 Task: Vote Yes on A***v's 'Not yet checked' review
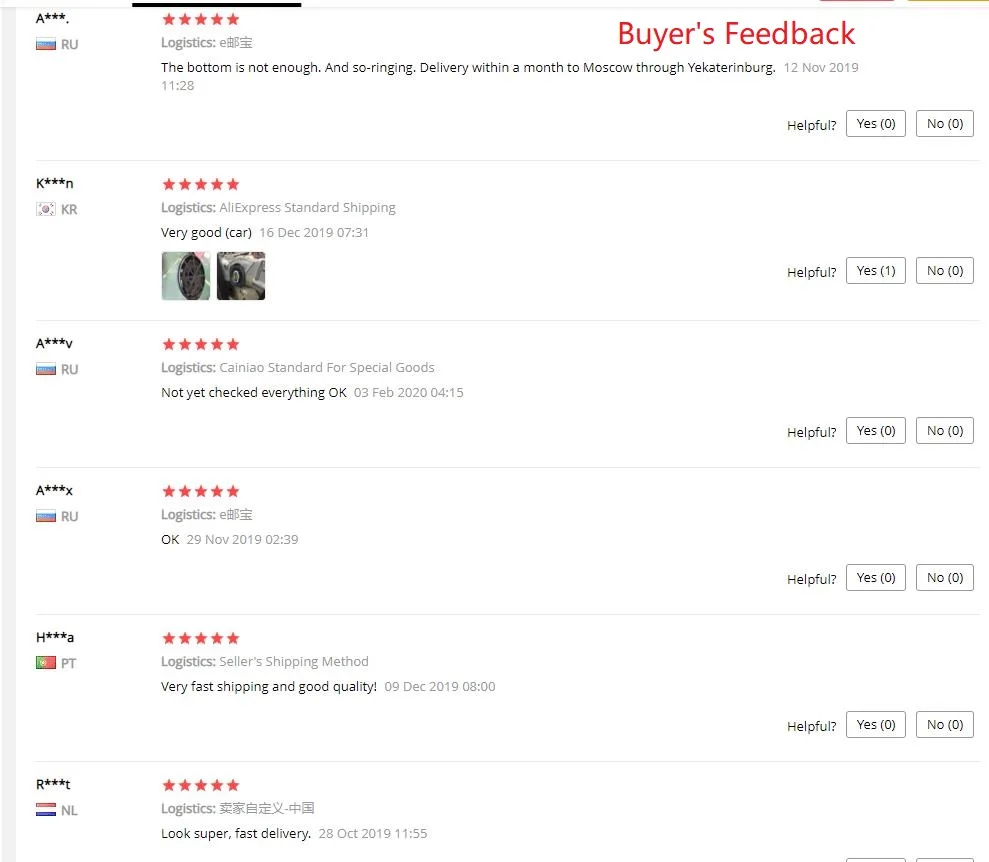click(x=875, y=431)
